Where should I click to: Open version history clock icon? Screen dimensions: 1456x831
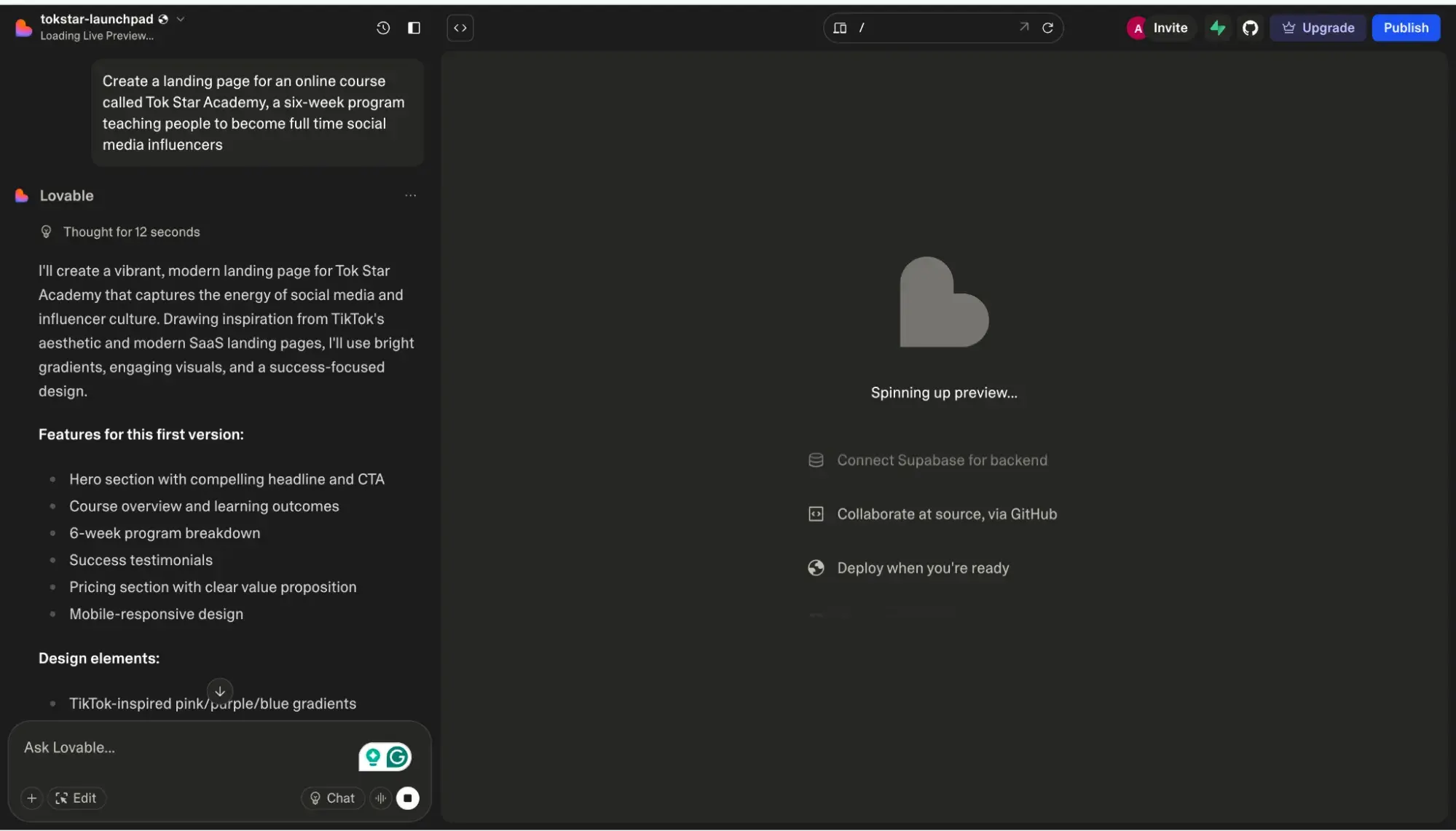point(383,28)
